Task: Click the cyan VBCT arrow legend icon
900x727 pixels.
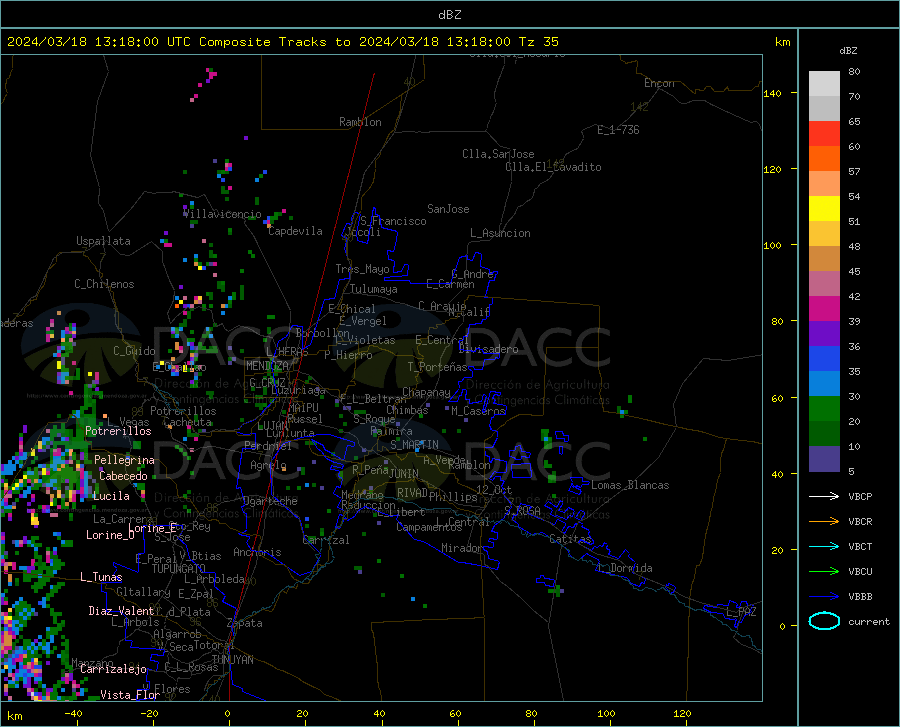Action: click(x=824, y=546)
